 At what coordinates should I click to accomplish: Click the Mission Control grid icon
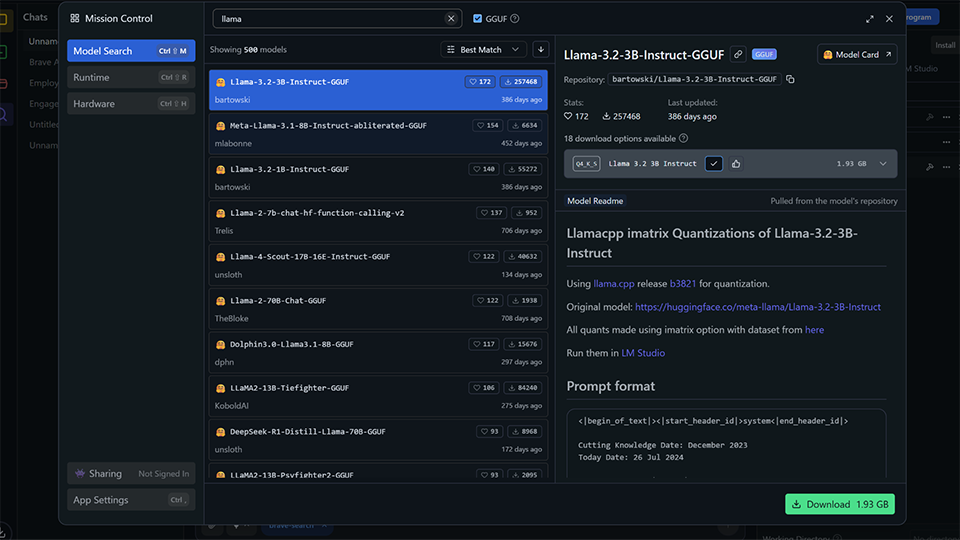pos(75,18)
